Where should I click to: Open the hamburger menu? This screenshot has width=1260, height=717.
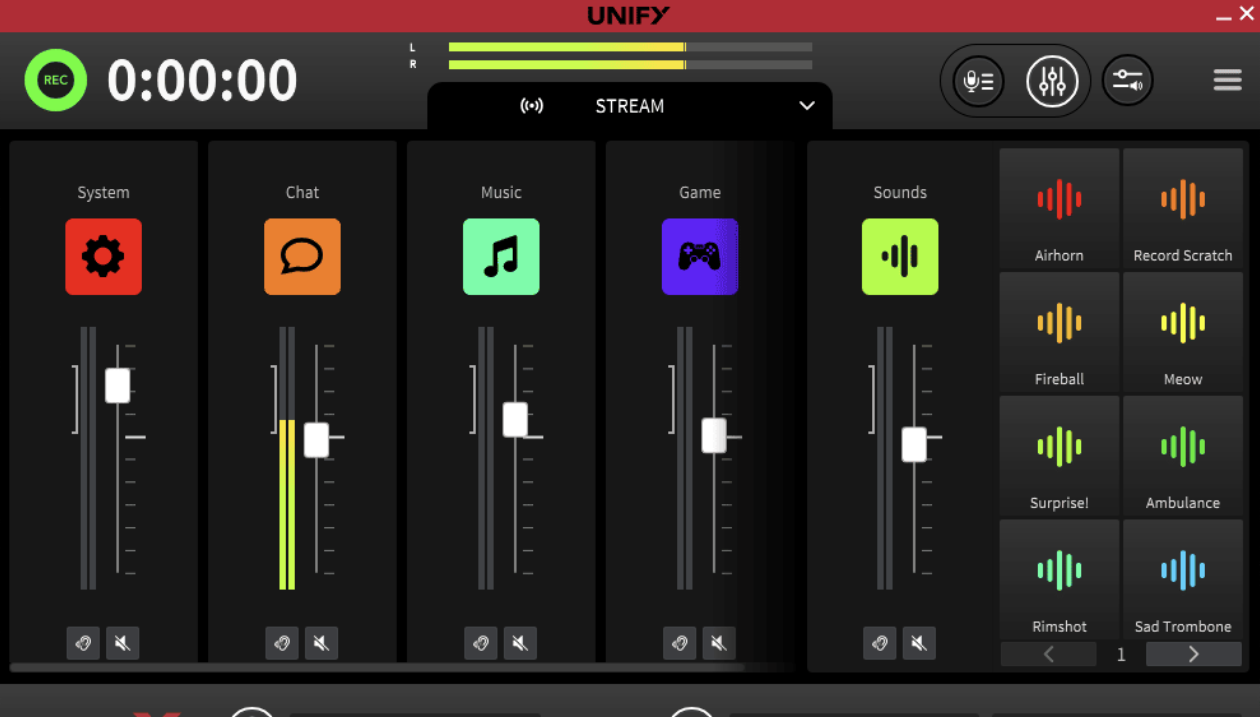tap(1227, 80)
